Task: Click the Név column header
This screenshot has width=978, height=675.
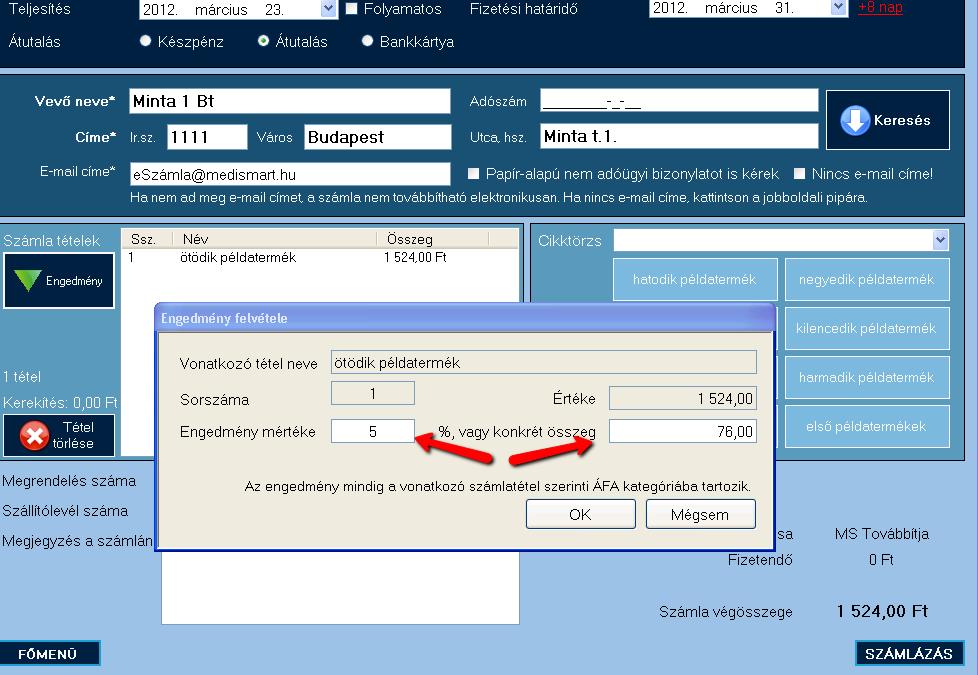Action: click(x=276, y=239)
